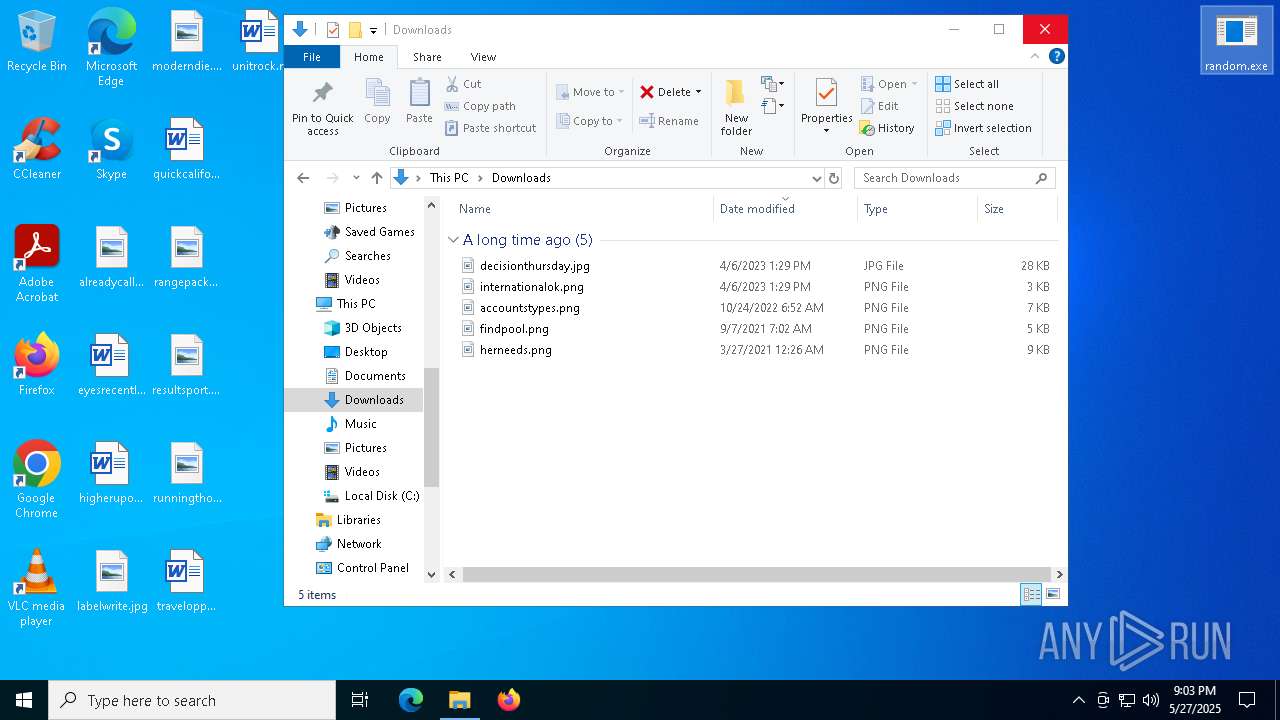This screenshot has height=720, width=1280.
Task: Create a New folder
Action: click(x=736, y=107)
